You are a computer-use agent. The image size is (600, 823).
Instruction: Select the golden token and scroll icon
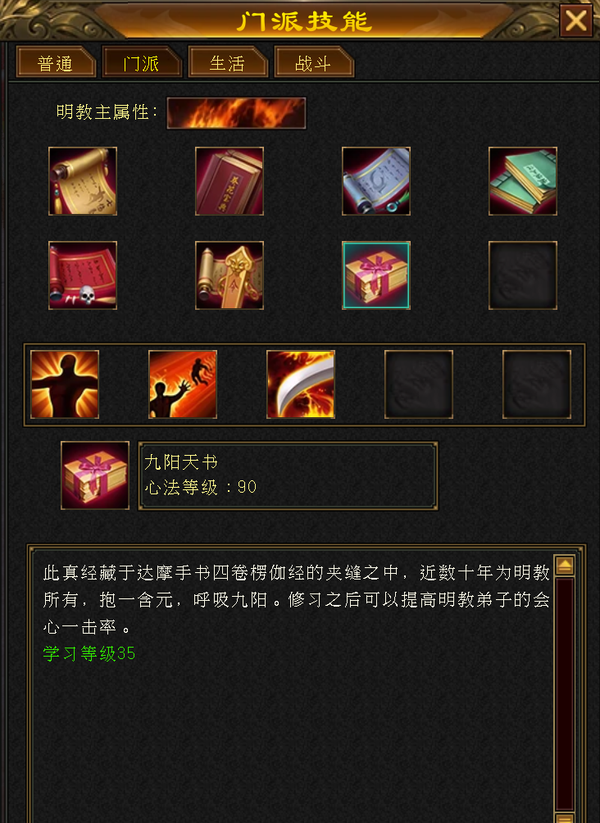(229, 276)
